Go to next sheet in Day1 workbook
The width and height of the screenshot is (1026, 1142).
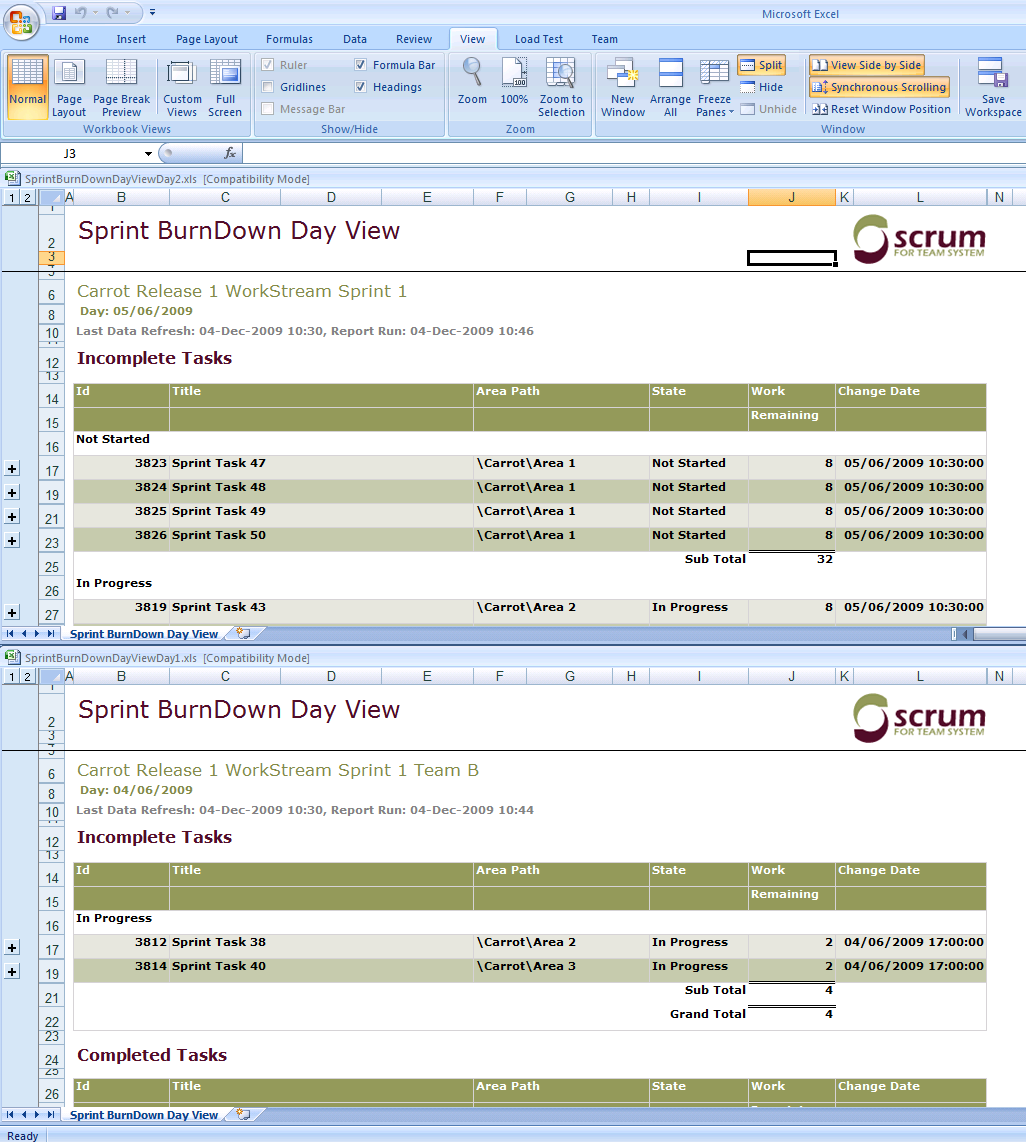click(x=36, y=1114)
